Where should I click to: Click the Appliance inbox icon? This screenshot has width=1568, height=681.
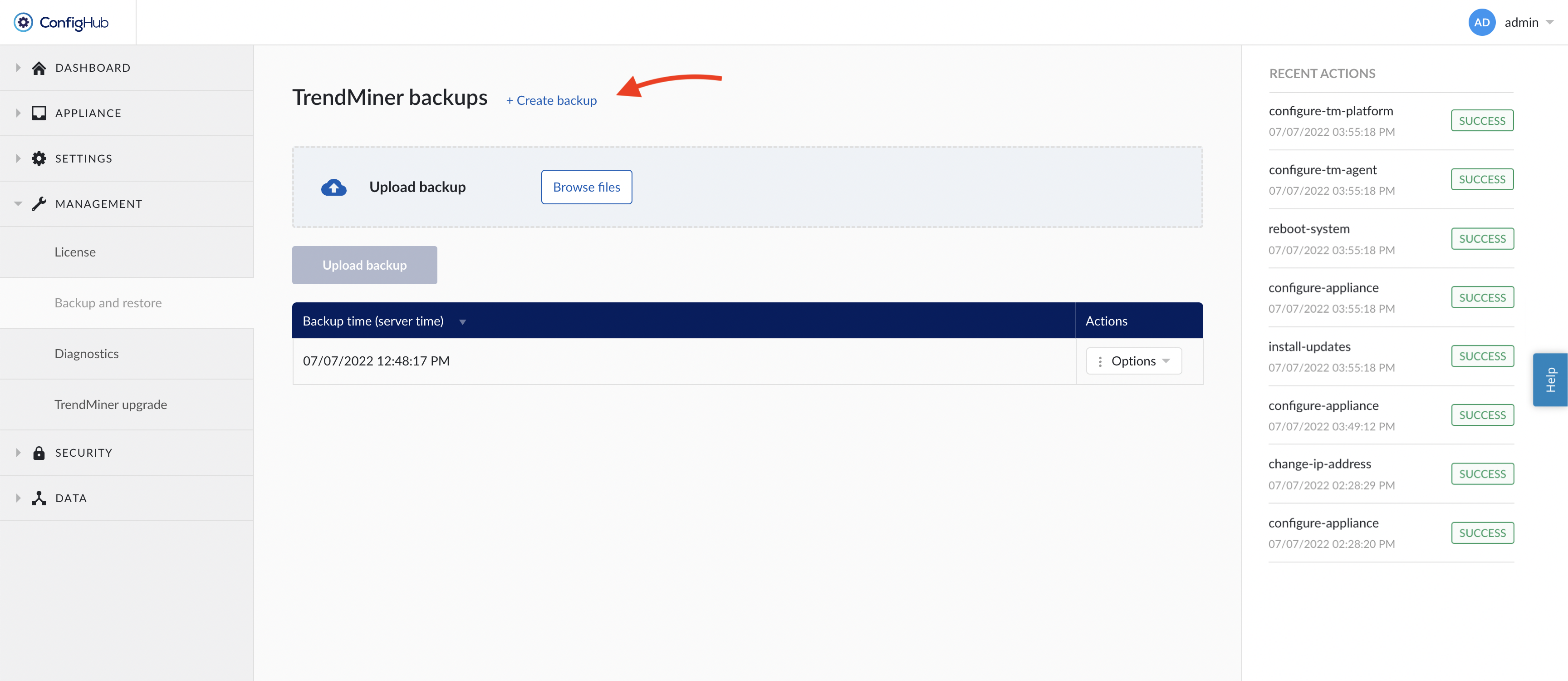coord(39,113)
